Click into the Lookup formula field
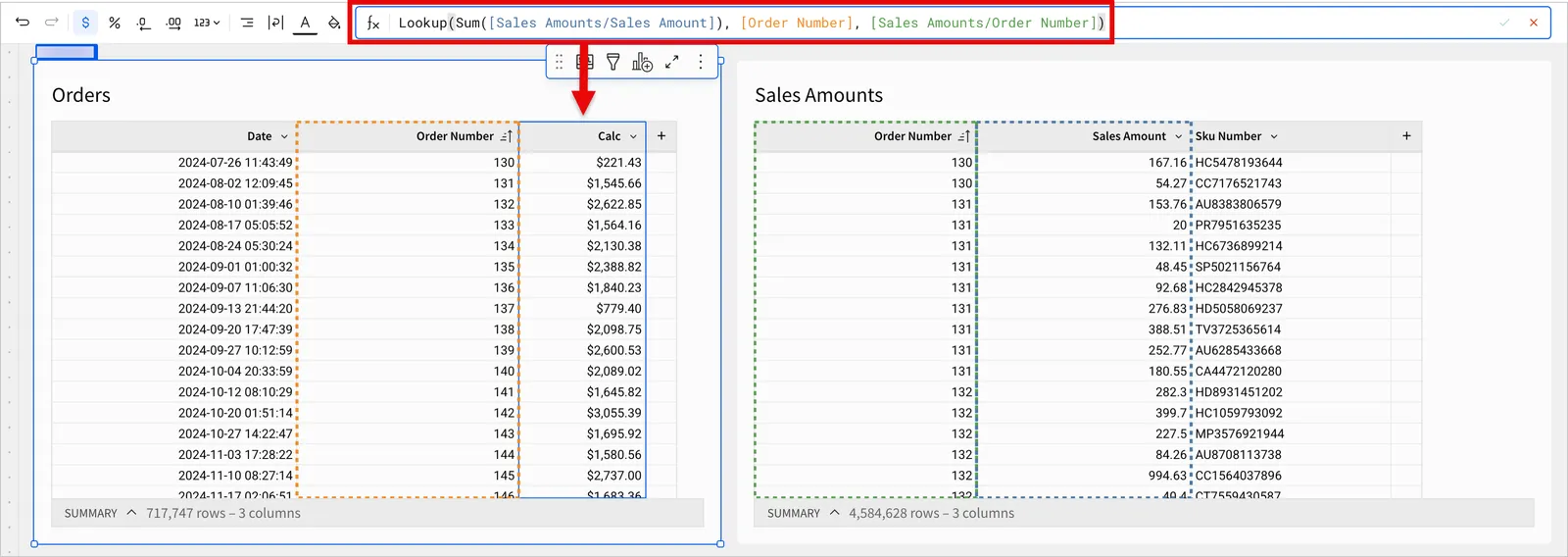The image size is (1568, 557). pyautogui.click(x=751, y=23)
